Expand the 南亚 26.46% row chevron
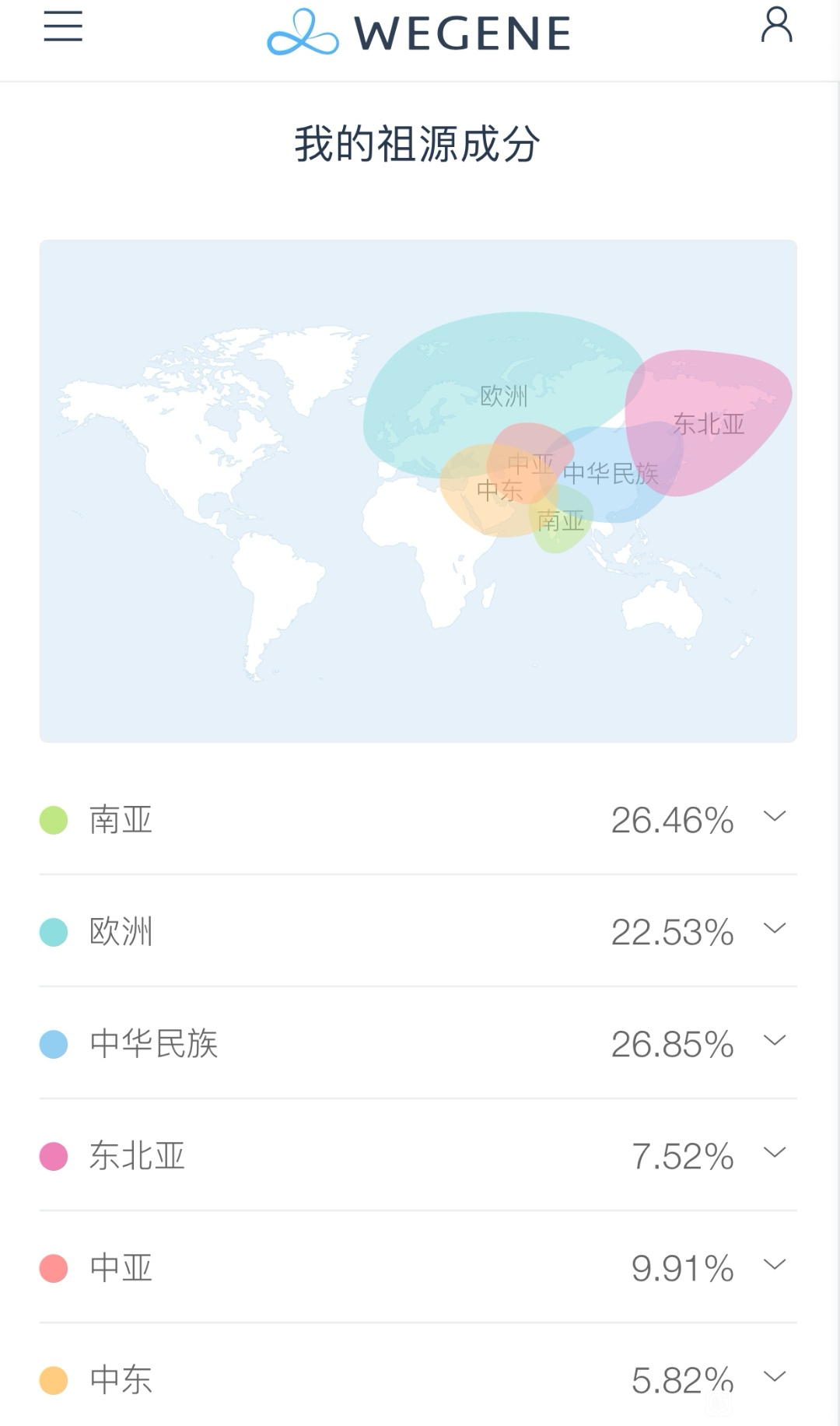840x1426 pixels. (x=775, y=816)
